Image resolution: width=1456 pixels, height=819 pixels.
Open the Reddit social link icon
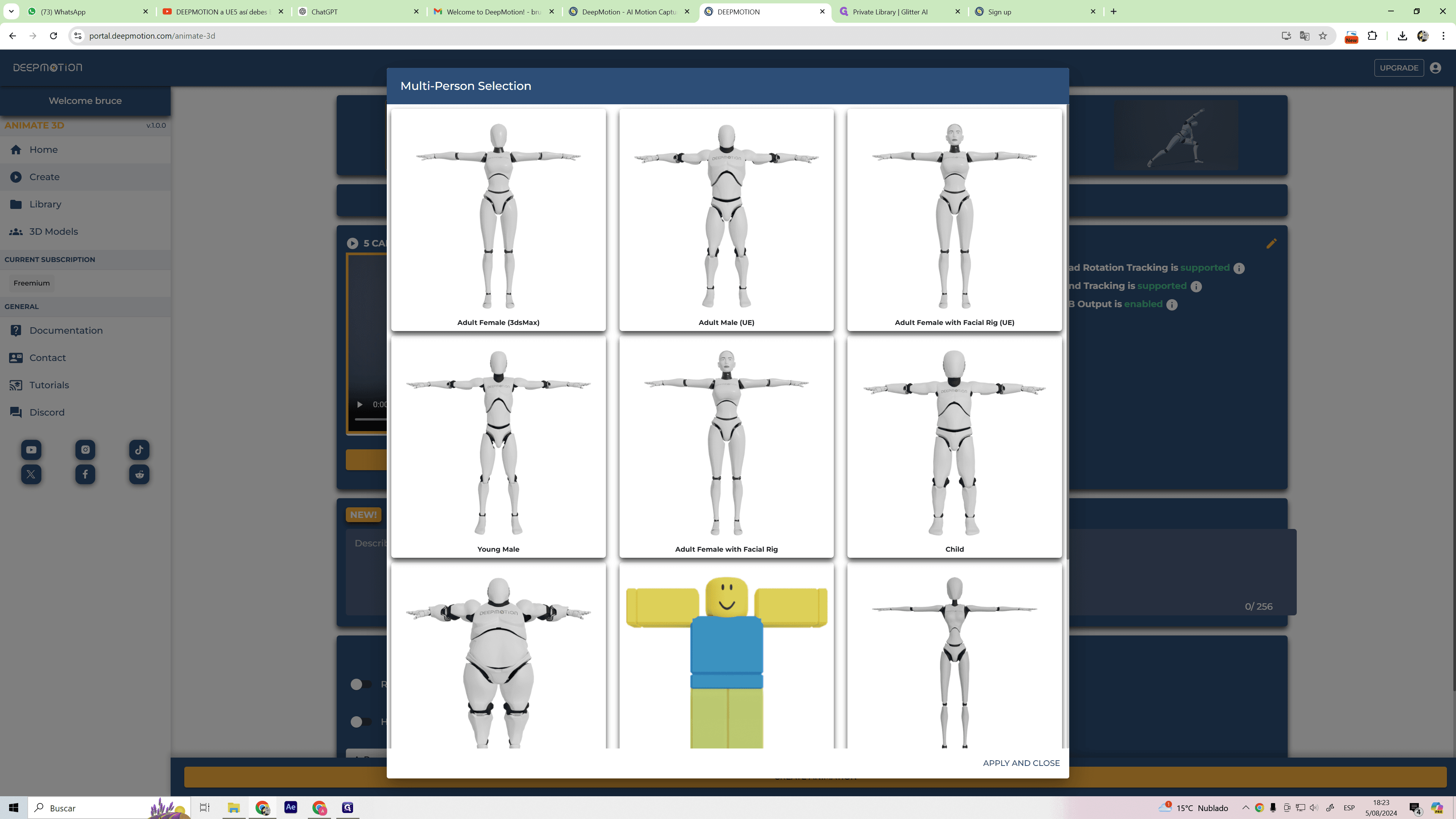(139, 474)
